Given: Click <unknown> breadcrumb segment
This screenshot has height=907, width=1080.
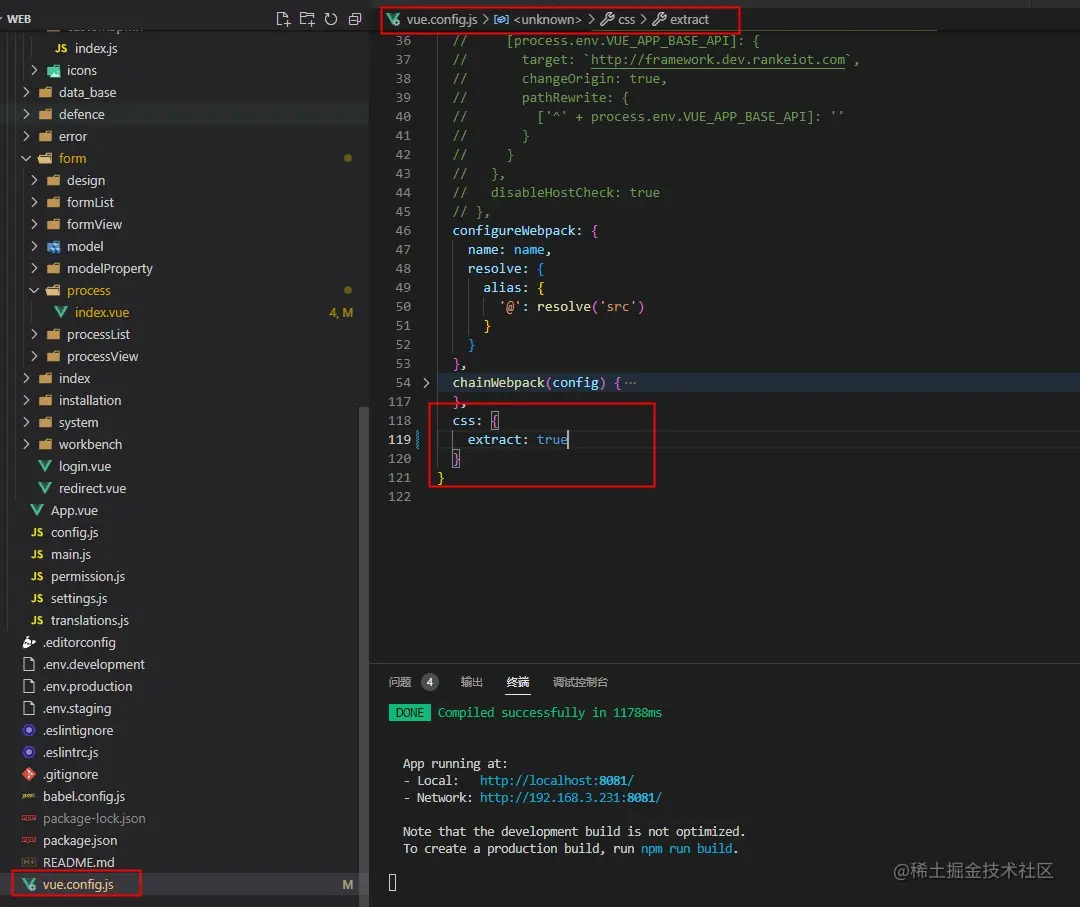Looking at the screenshot, I should pos(547,20).
